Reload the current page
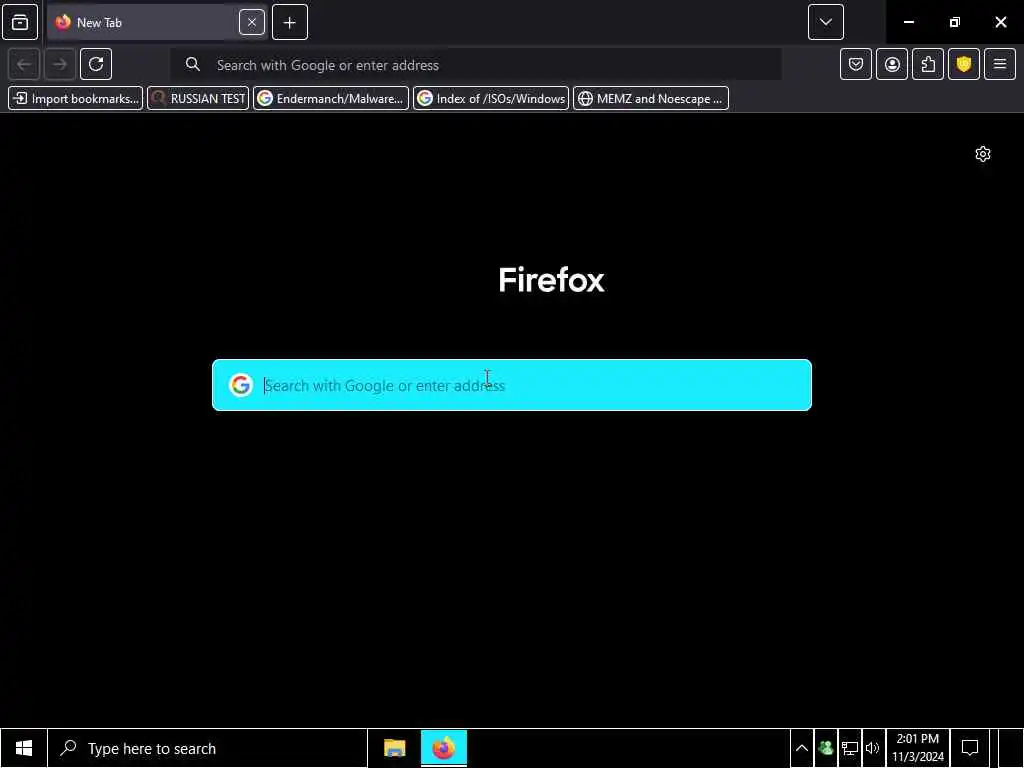The height and width of the screenshot is (768, 1024). coord(96,64)
